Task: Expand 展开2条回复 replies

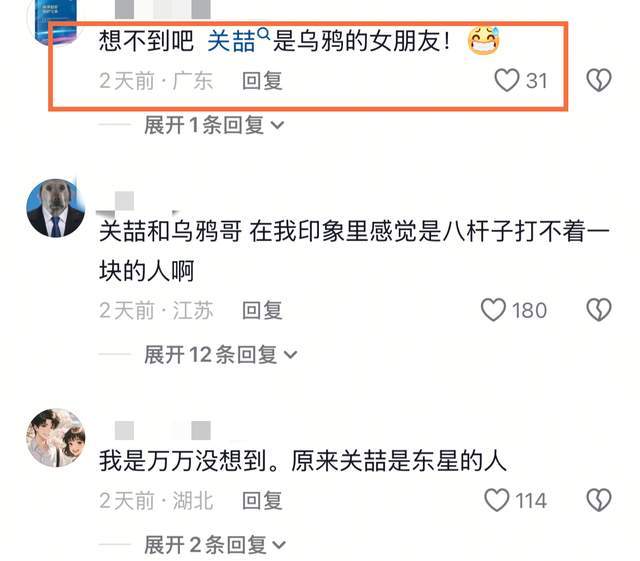Action: (x=215, y=545)
